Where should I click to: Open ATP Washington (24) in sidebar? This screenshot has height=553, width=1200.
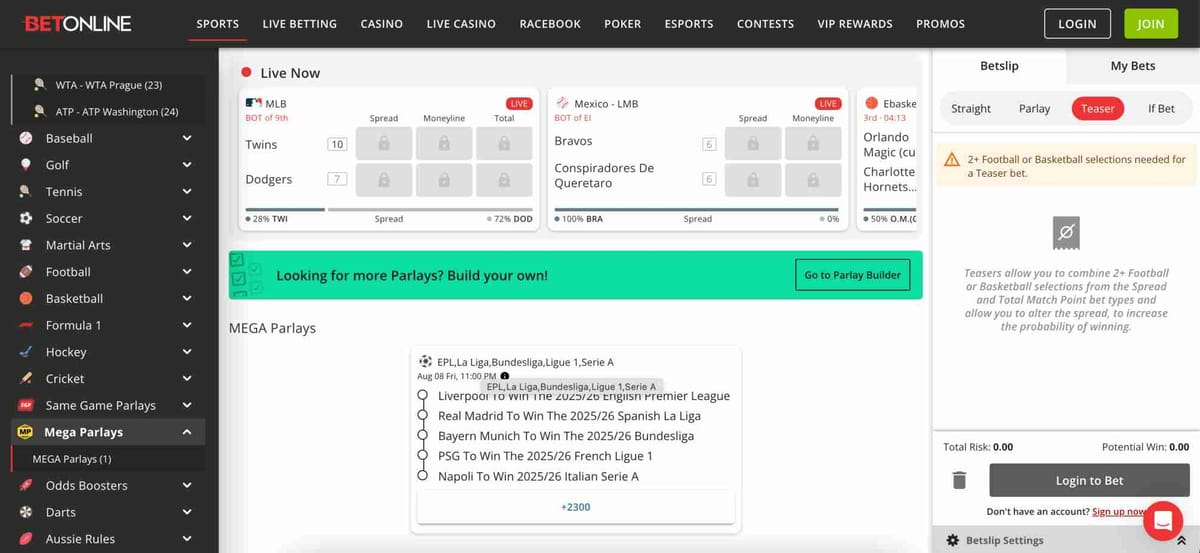pyautogui.click(x=117, y=112)
